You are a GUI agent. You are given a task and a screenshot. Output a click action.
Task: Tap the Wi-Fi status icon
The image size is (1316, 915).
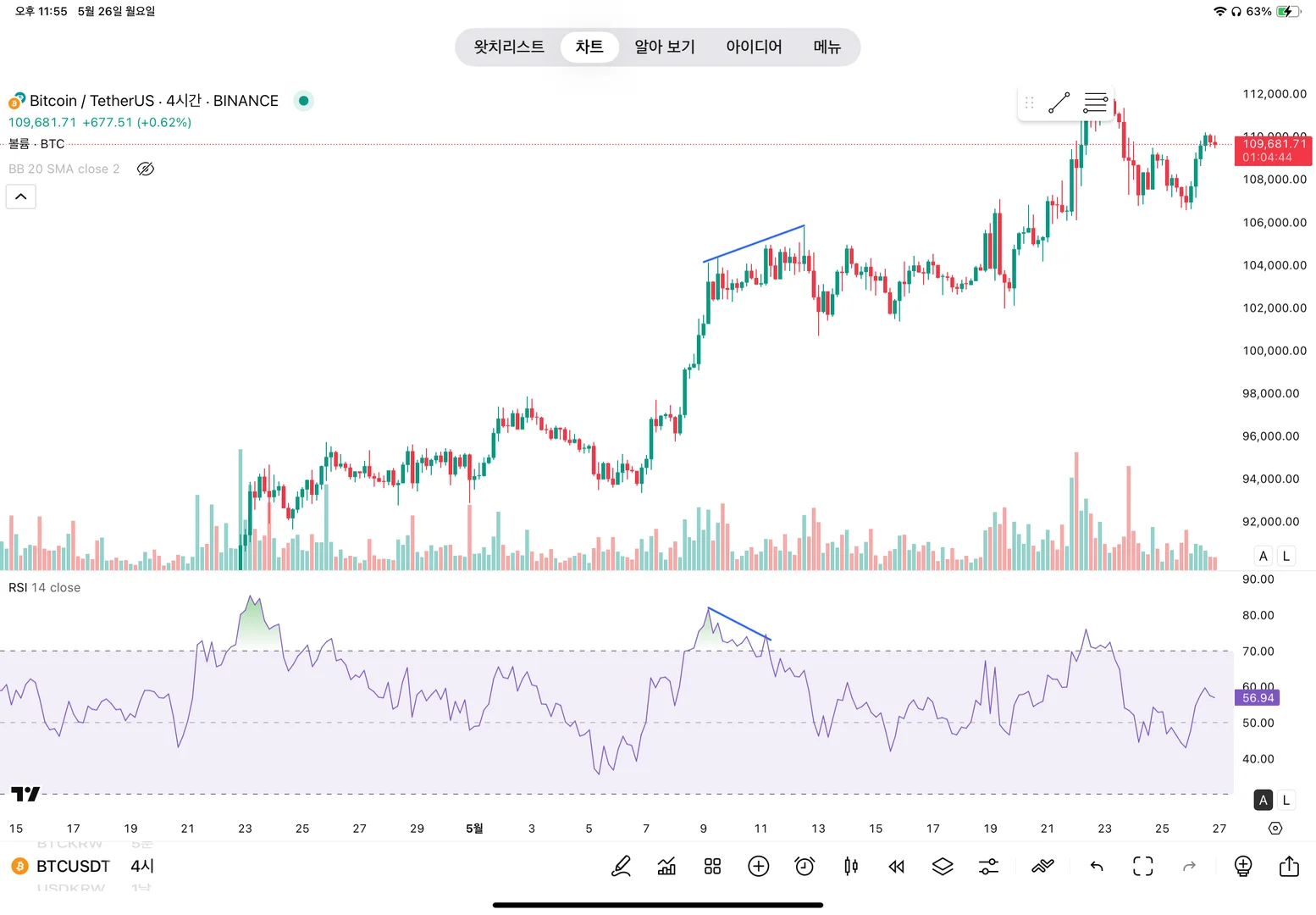(1220, 11)
